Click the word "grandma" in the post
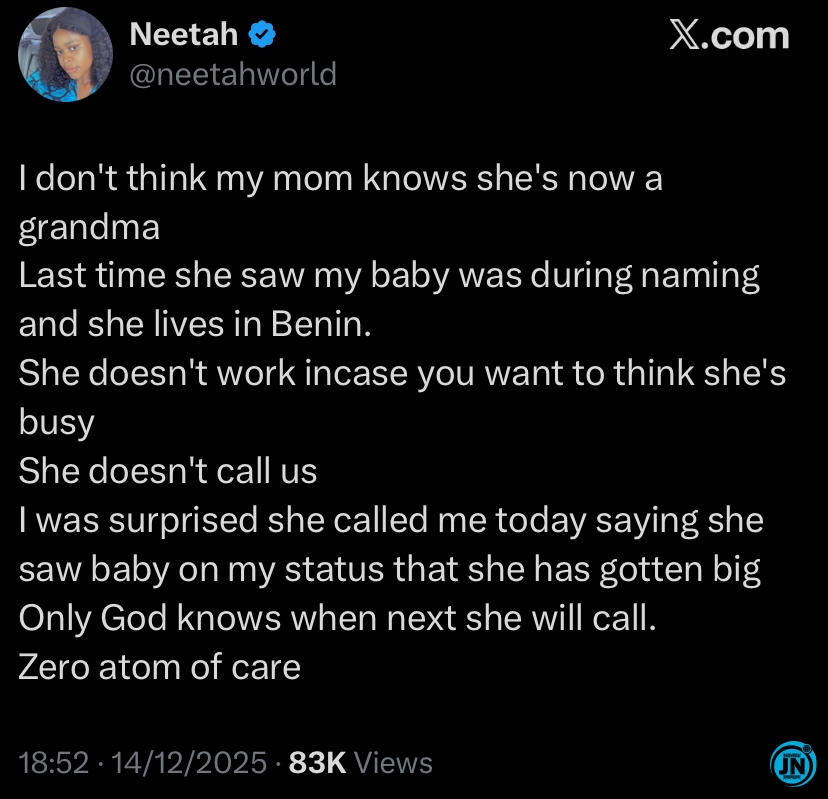Viewport: 828px width, 799px height. (x=89, y=227)
